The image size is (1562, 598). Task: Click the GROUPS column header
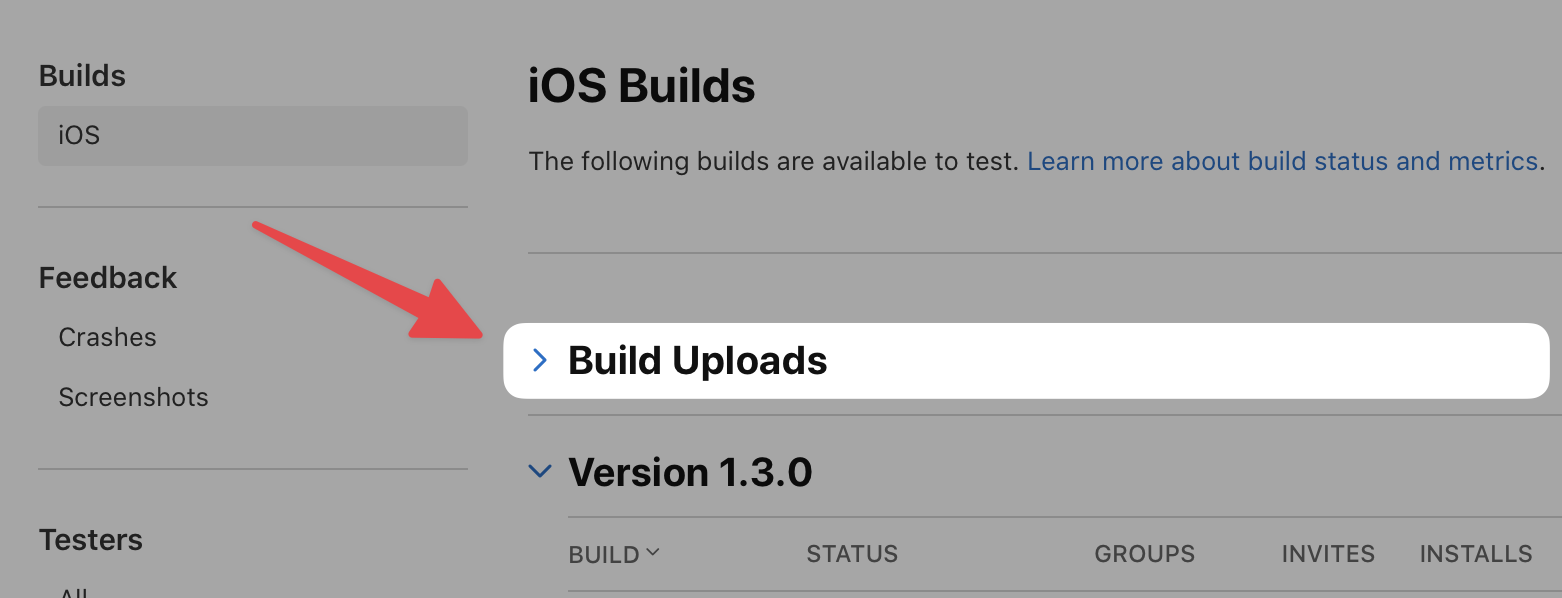[1144, 554]
